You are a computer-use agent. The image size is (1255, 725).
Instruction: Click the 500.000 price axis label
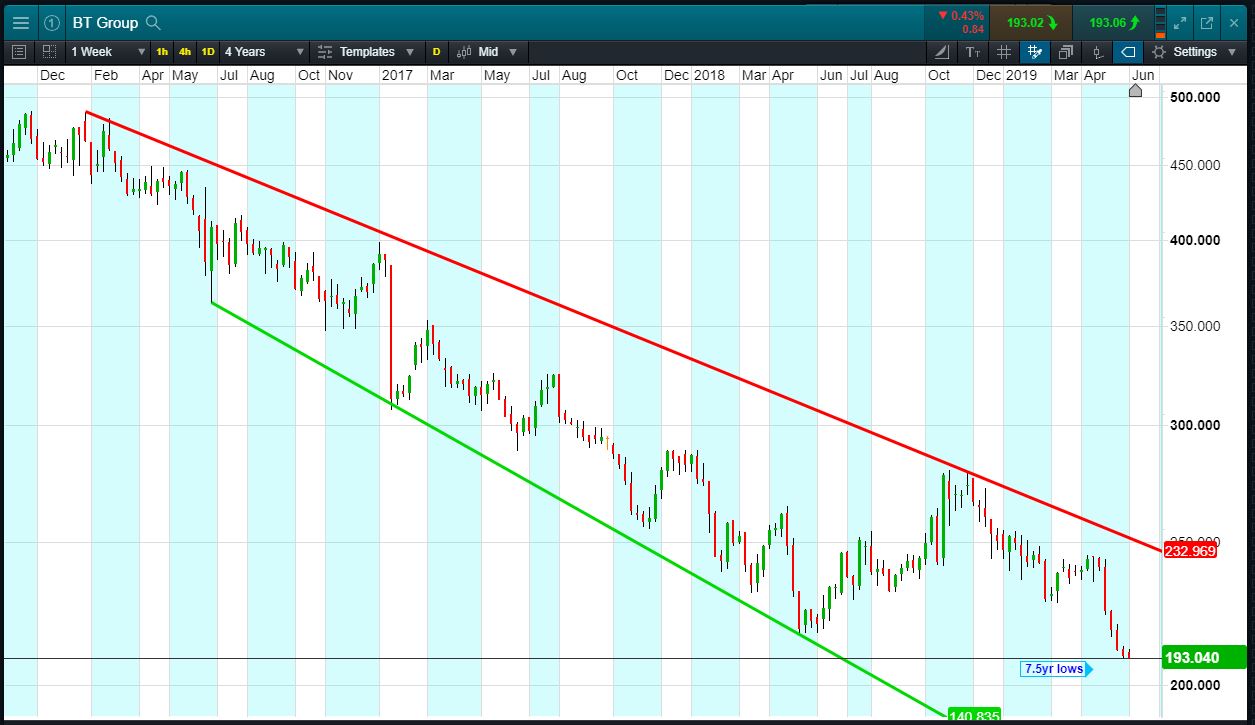click(1195, 97)
